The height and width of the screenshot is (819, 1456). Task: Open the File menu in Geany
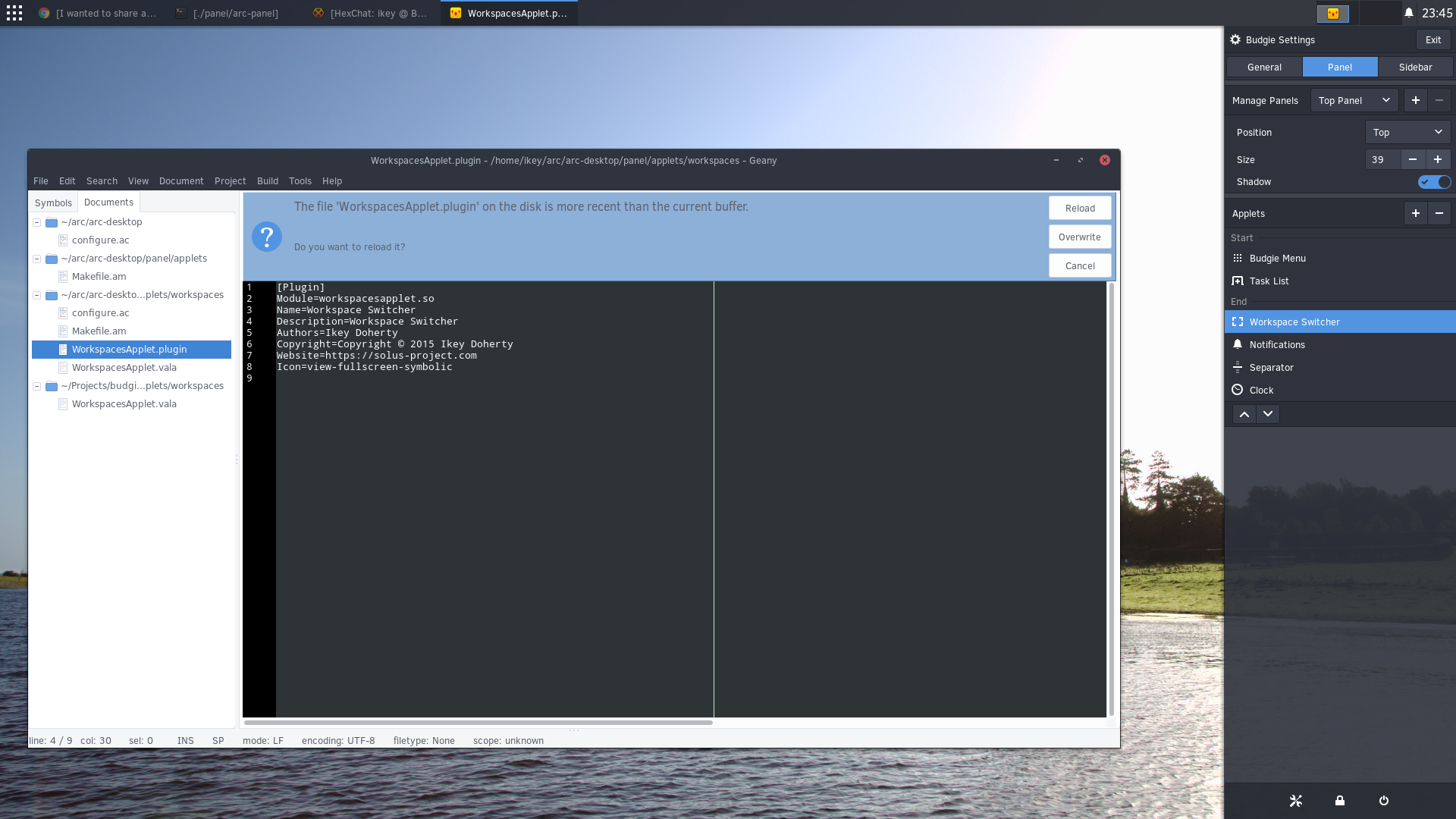tap(41, 181)
